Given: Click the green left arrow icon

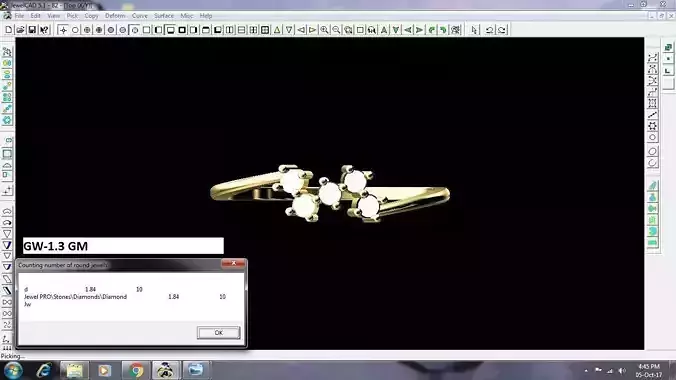Looking at the screenshot, I should pos(407,30).
